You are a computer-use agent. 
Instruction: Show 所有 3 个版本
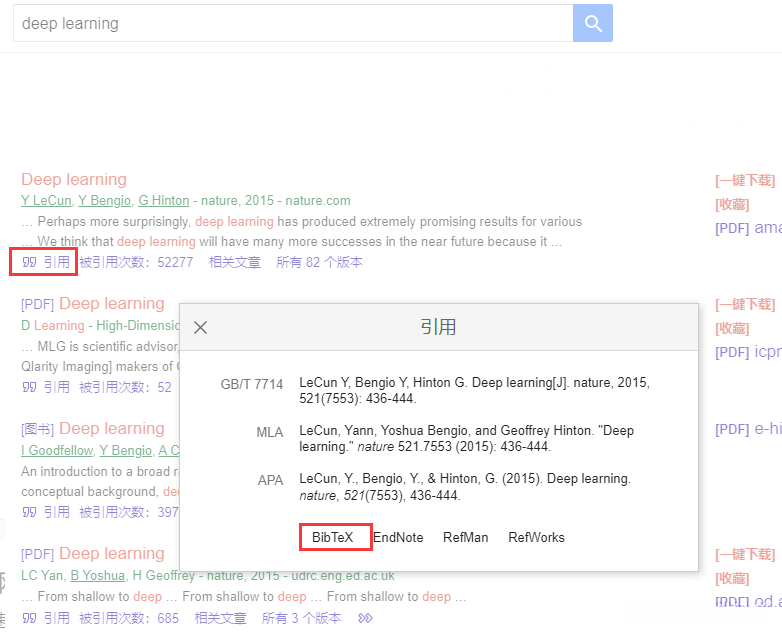pos(301,619)
